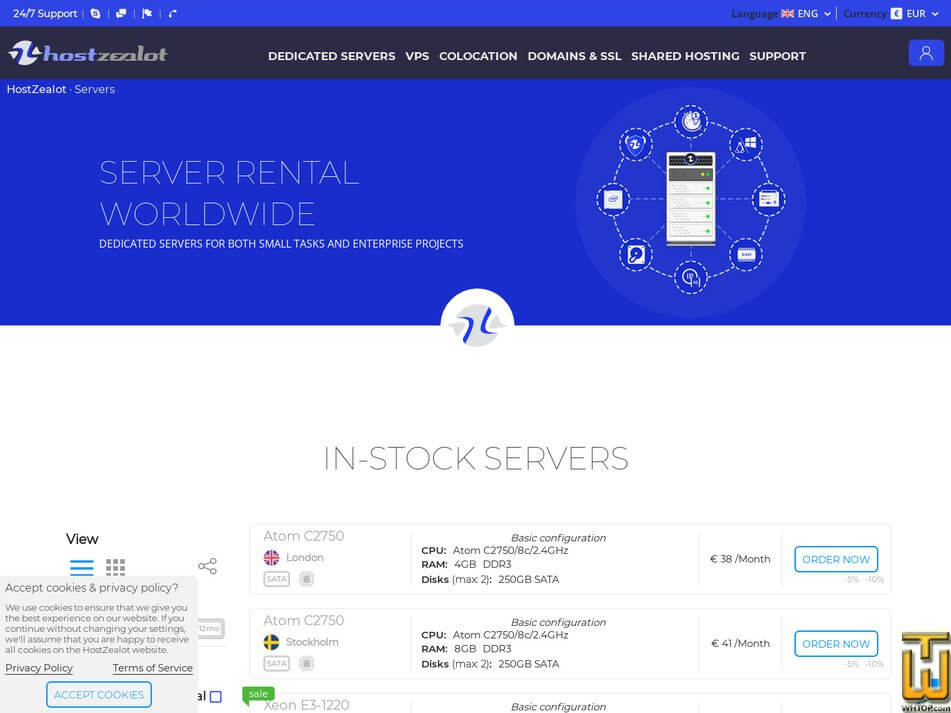Open Domains & SSL menu
This screenshot has height=713, width=951.
click(574, 56)
